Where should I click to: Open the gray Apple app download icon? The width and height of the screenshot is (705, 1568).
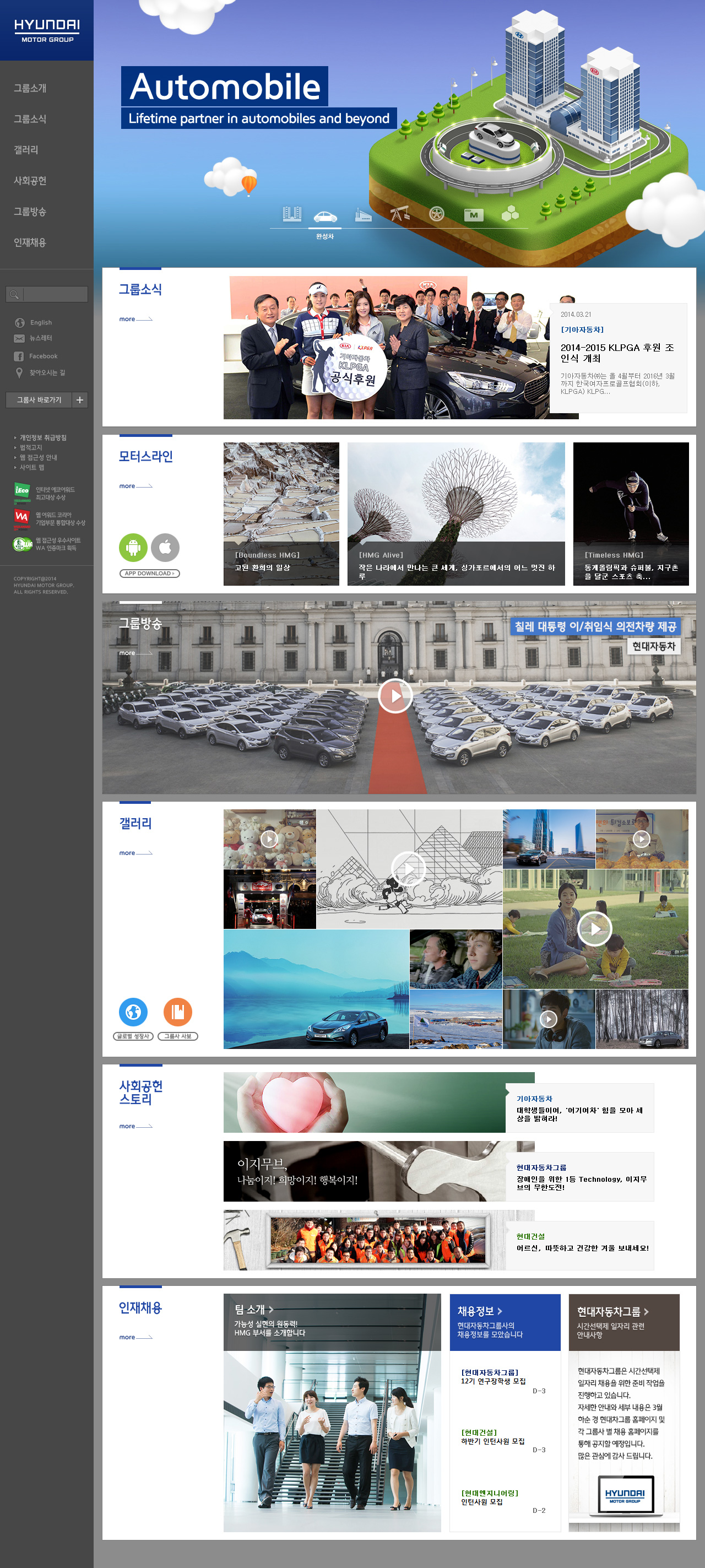point(165,547)
